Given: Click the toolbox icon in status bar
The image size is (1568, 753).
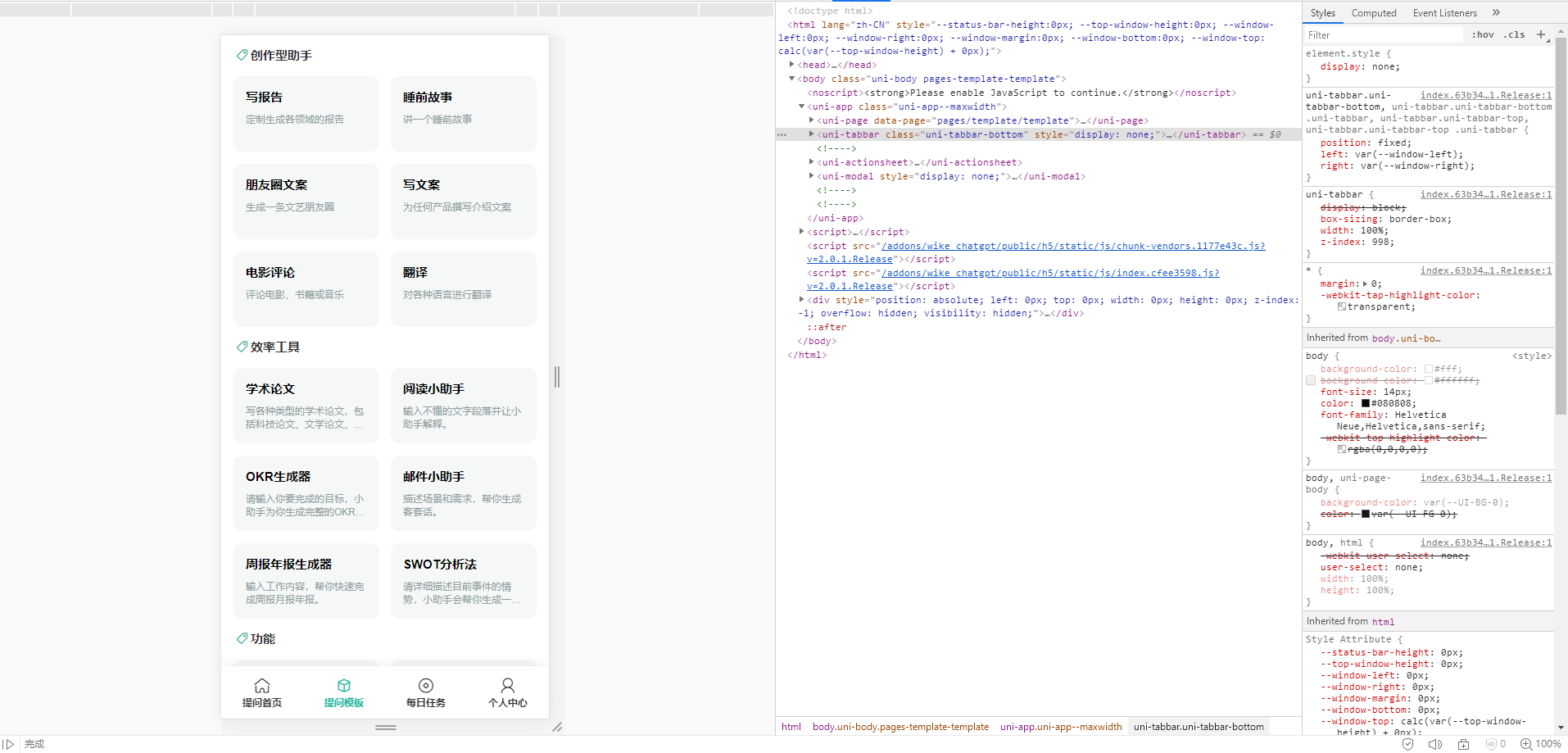Looking at the screenshot, I should pyautogui.click(x=1463, y=744).
